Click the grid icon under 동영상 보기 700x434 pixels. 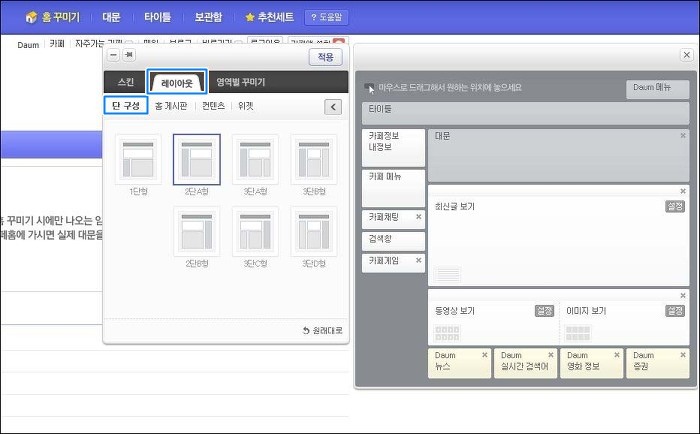[x=447, y=333]
